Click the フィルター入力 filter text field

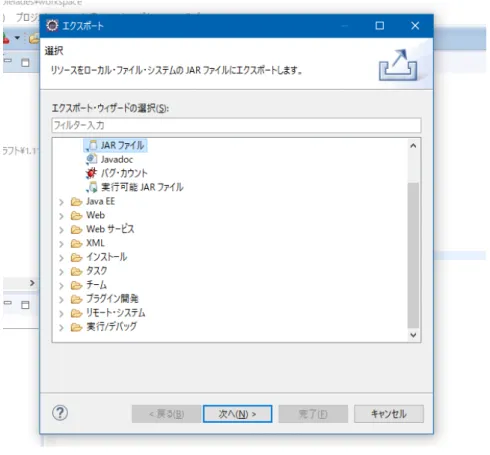coord(236,125)
